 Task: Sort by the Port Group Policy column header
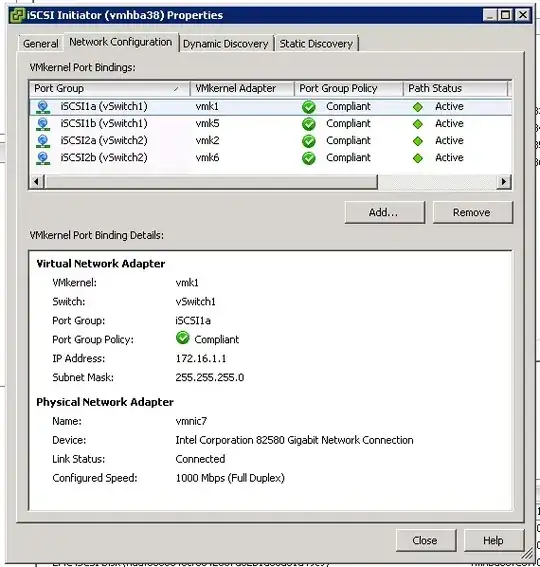point(349,88)
